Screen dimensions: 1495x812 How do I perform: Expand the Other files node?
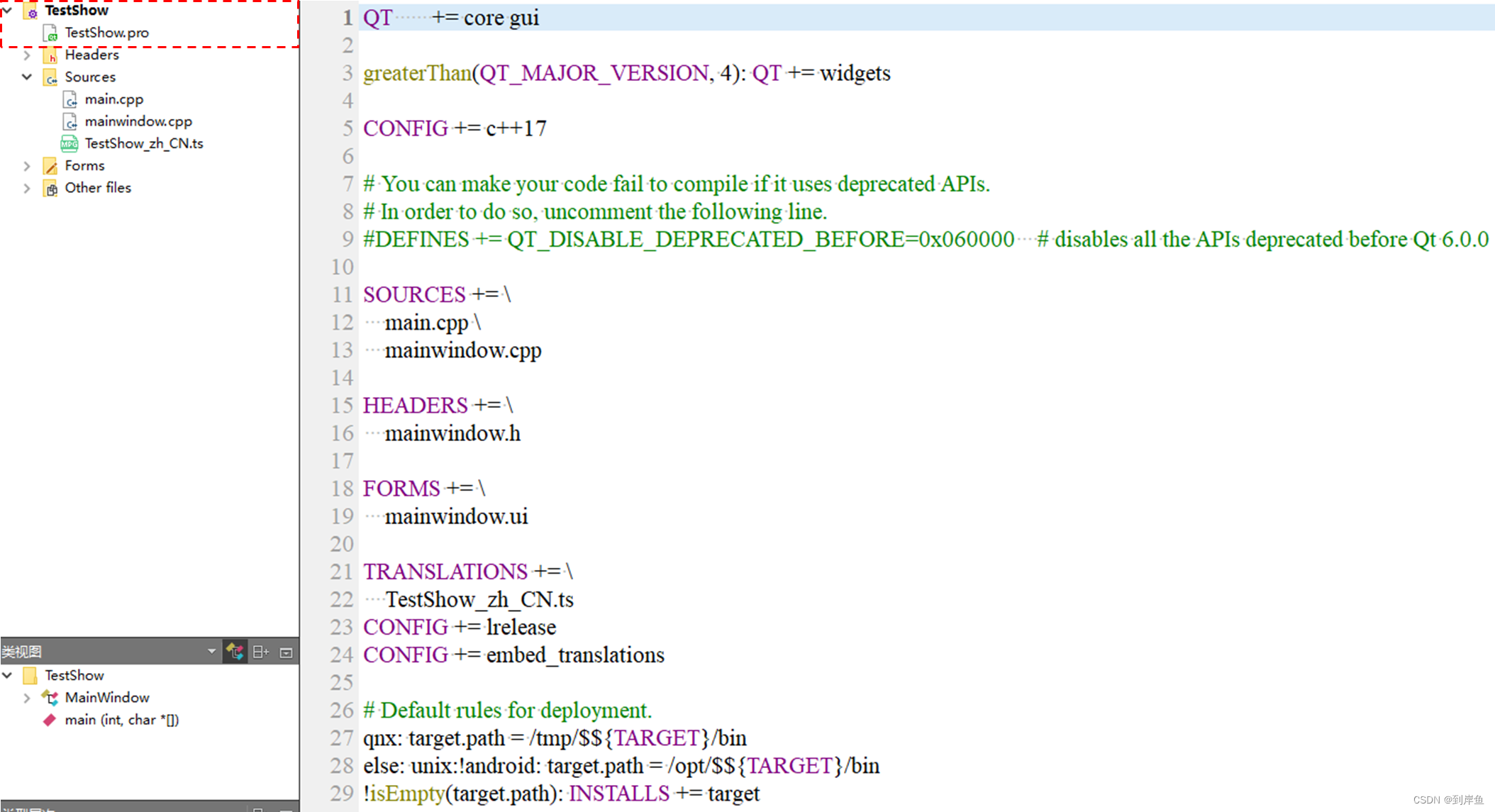pyautogui.click(x=27, y=187)
